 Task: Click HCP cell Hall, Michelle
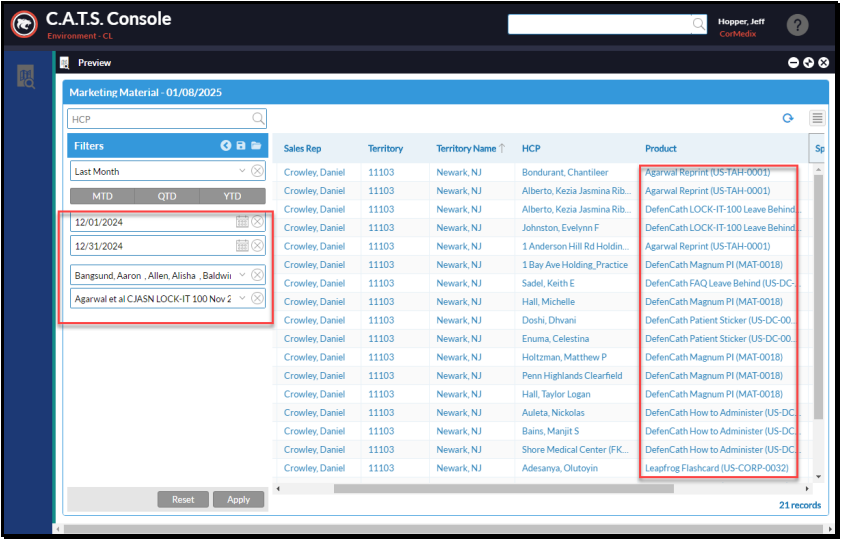click(548, 301)
